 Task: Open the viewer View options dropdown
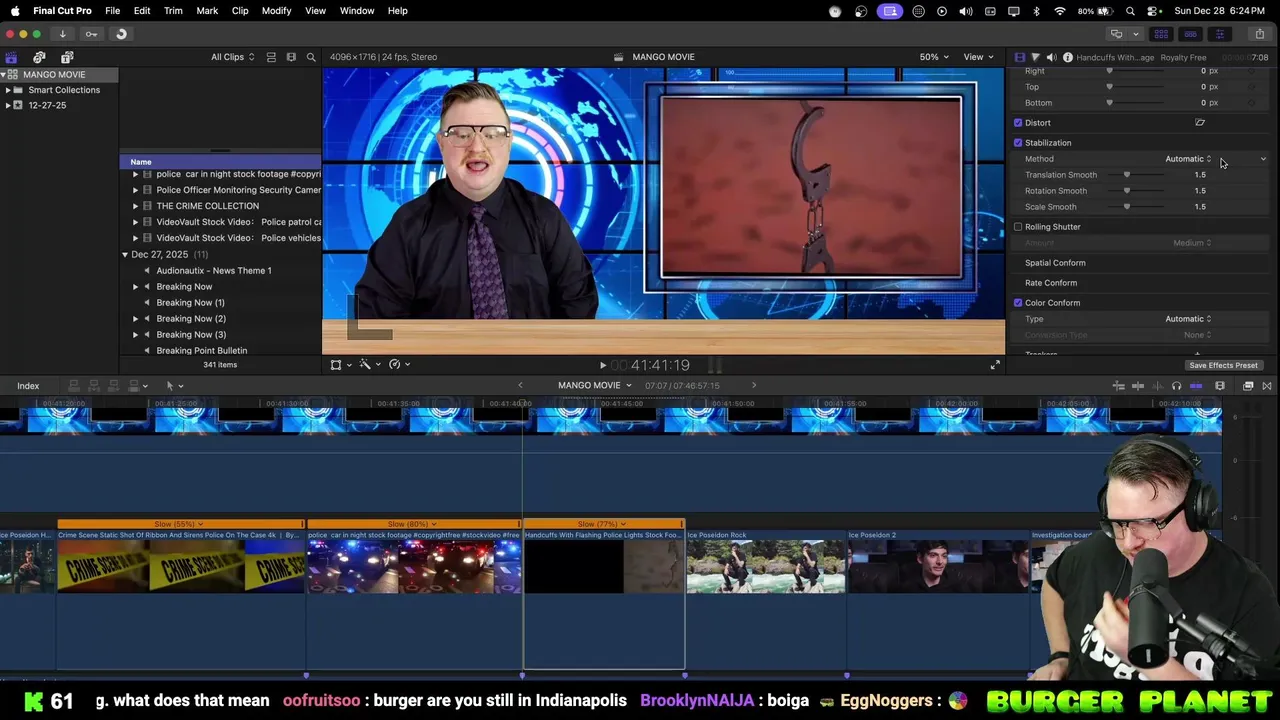pyautogui.click(x=977, y=57)
